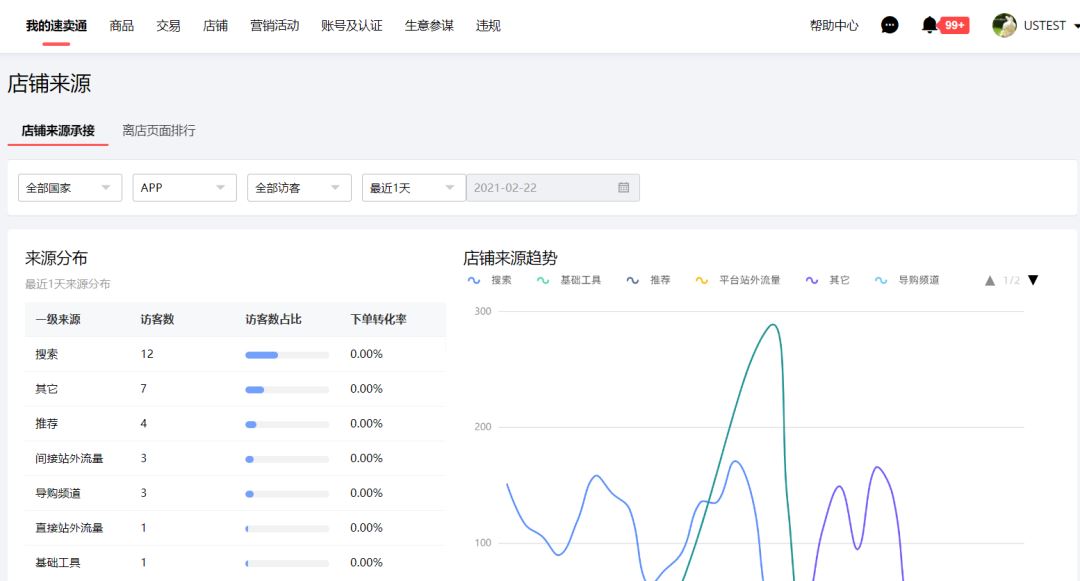Click visitor count 12 in 搜索 row
The image size is (1080, 581).
(x=147, y=354)
